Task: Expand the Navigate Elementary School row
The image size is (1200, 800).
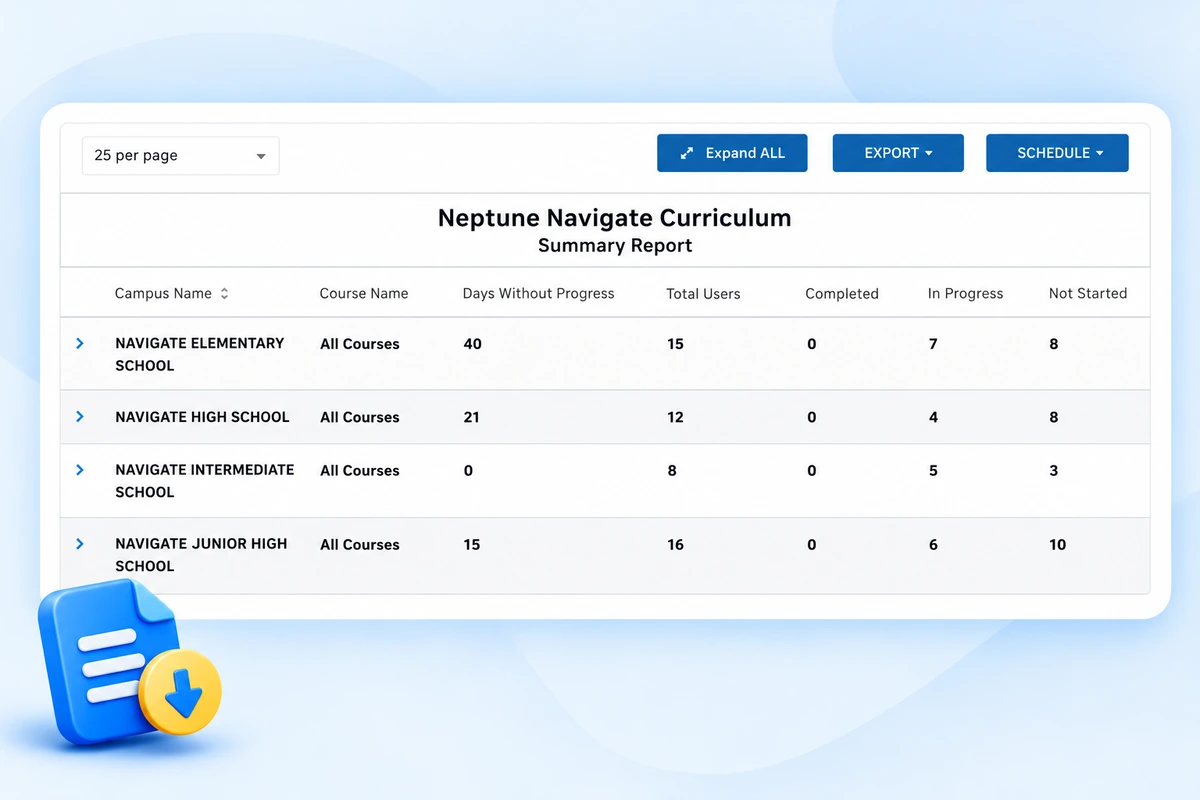Action: tap(80, 343)
